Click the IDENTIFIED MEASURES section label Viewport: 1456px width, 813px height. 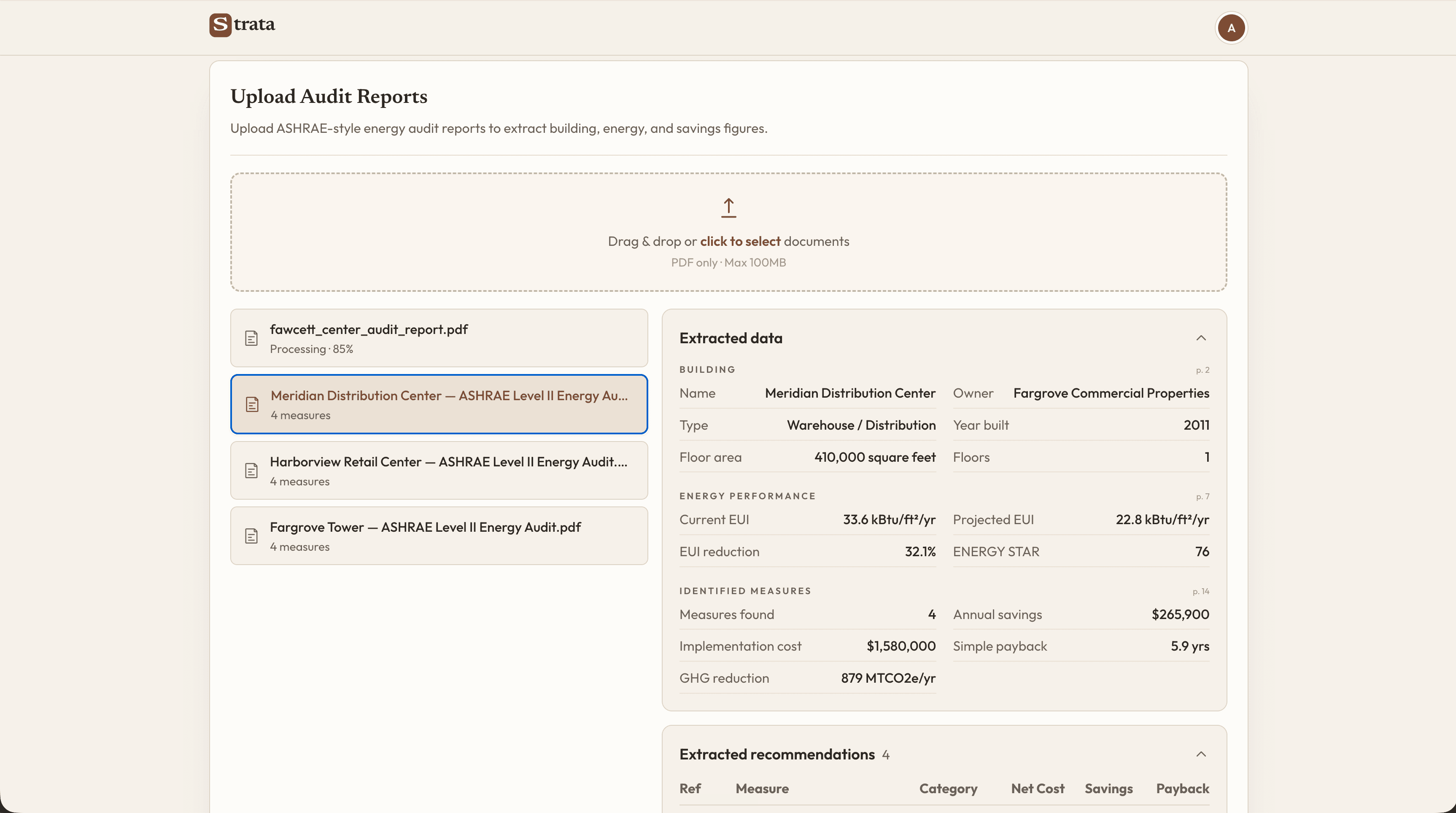[745, 592]
